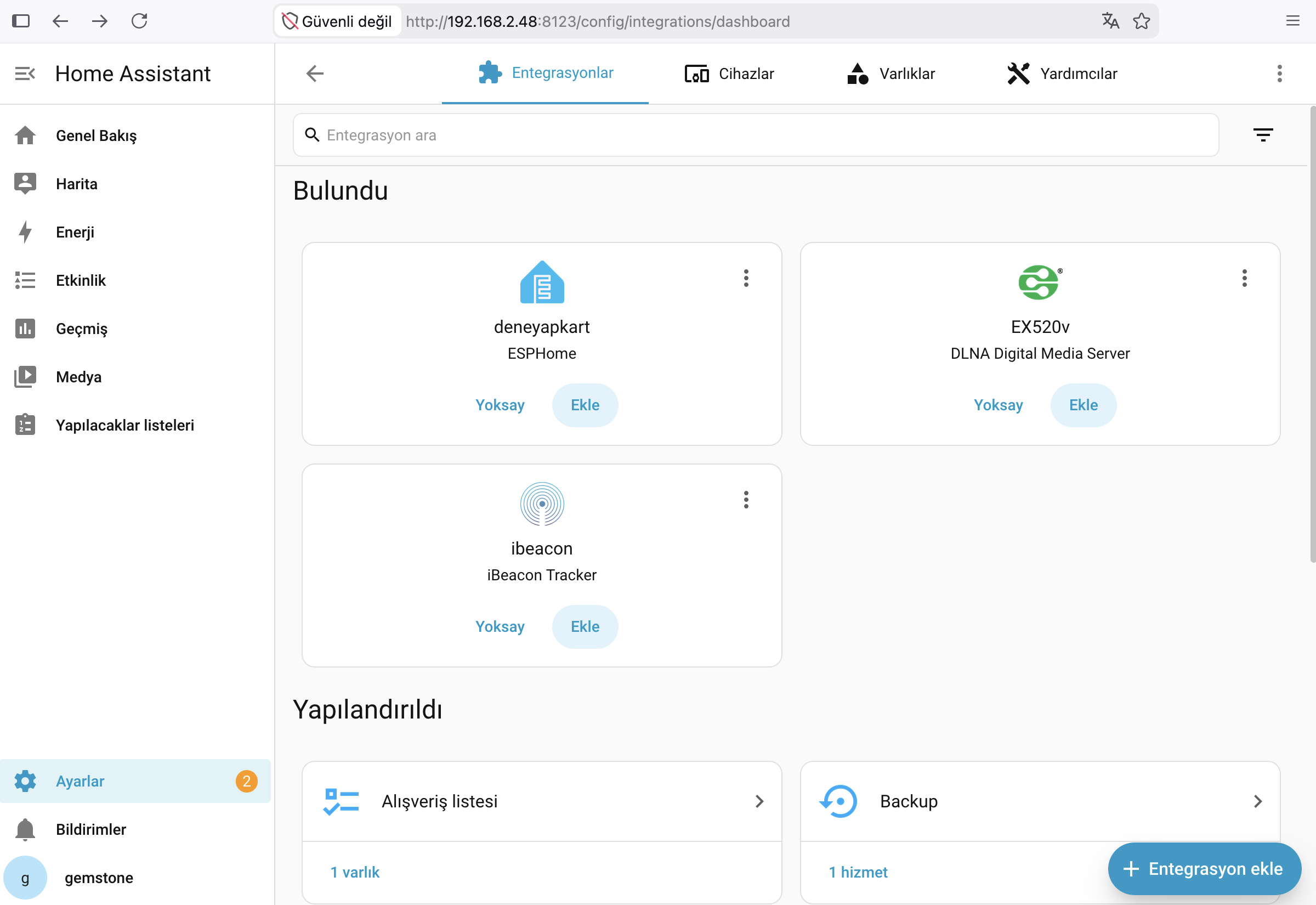This screenshot has height=905, width=1316.
Task: Ignore deneyapkart with Yoksay
Action: pyautogui.click(x=500, y=405)
